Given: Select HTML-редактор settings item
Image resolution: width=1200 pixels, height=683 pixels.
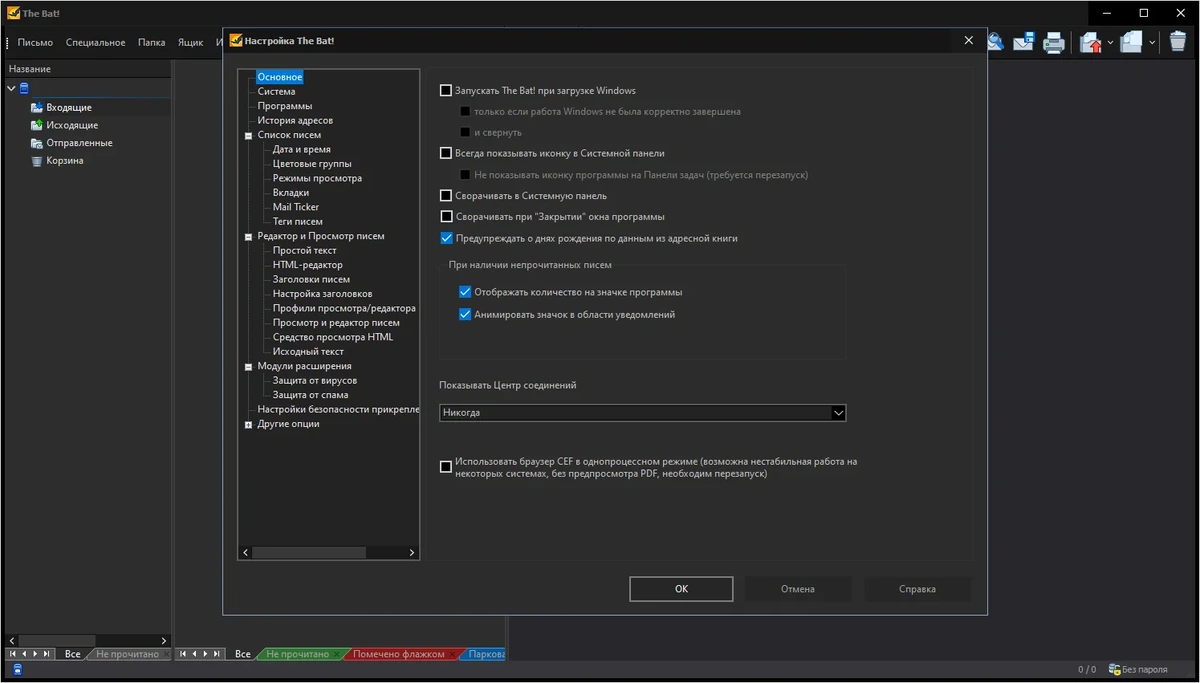Looking at the screenshot, I should [307, 266].
